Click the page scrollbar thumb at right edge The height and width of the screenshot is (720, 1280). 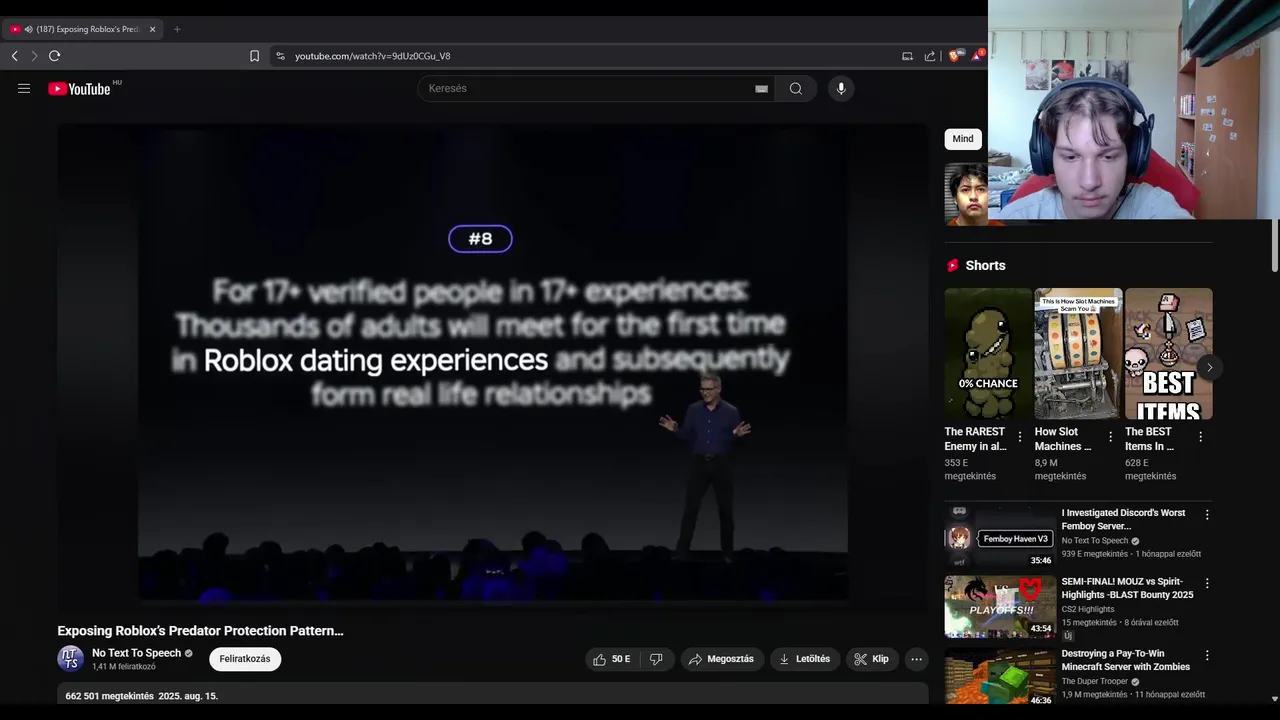tap(1274, 246)
